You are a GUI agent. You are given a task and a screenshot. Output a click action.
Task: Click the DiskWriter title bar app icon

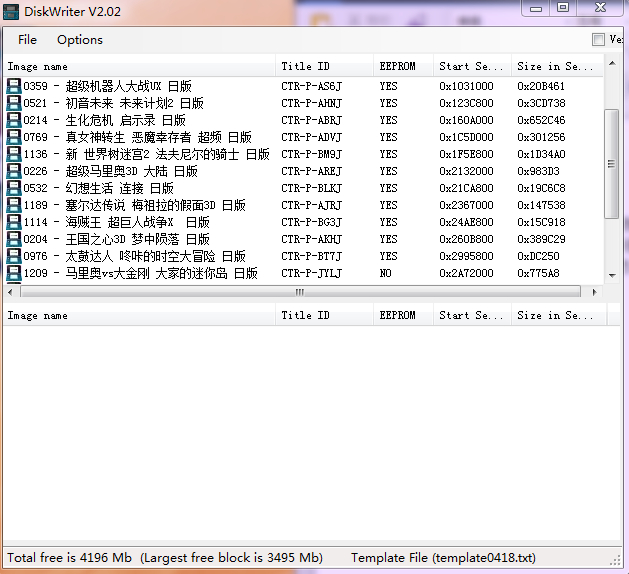click(11, 12)
